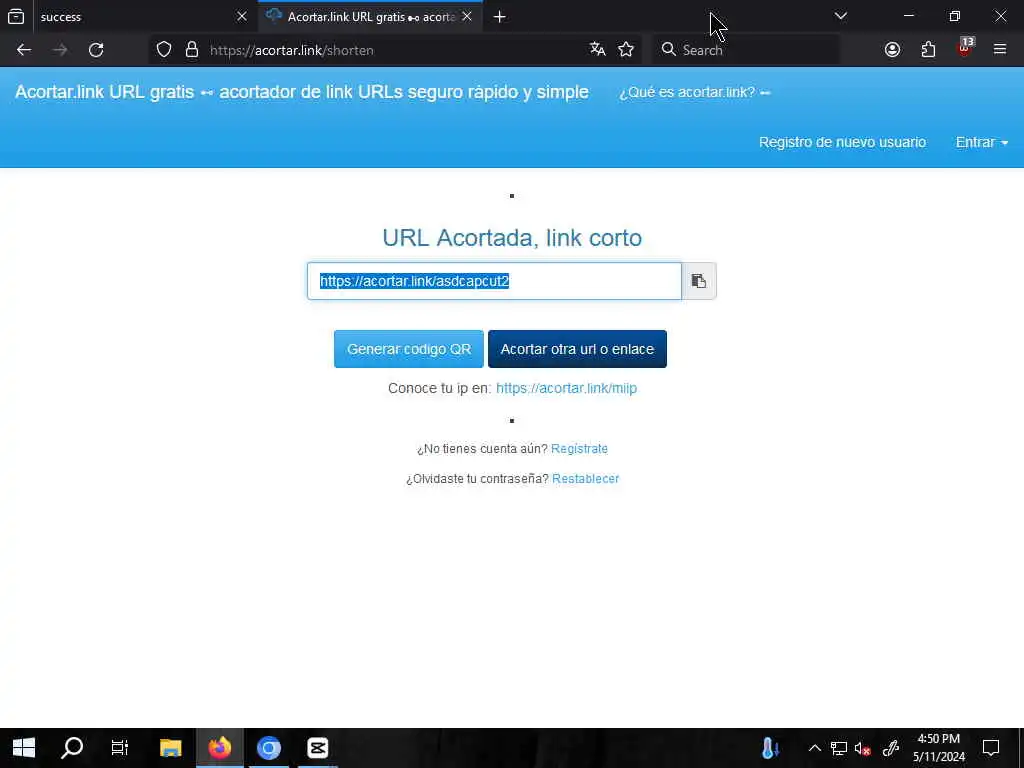Open Chromium-style browser taskbar icon
The width and height of the screenshot is (1024, 768).
point(268,748)
